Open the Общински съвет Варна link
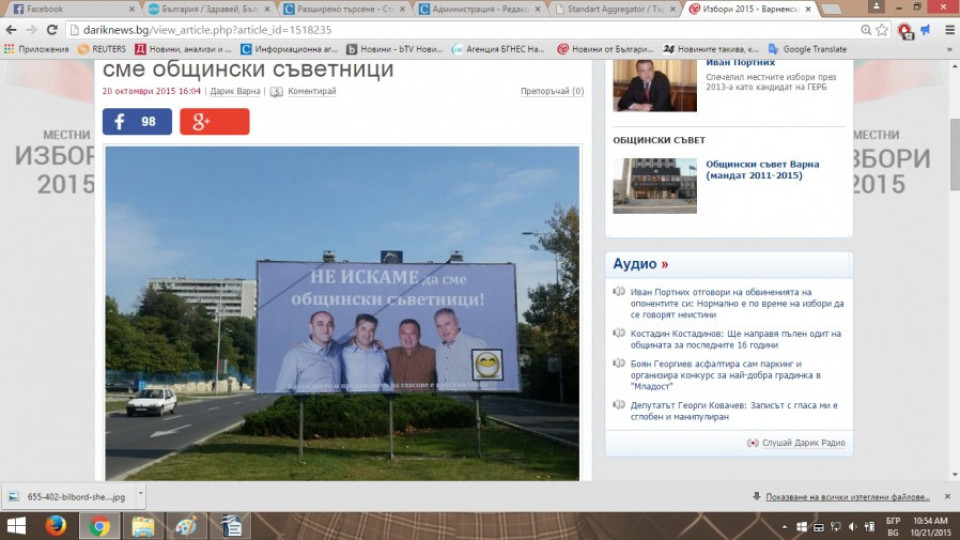This screenshot has width=960, height=540. [x=762, y=170]
